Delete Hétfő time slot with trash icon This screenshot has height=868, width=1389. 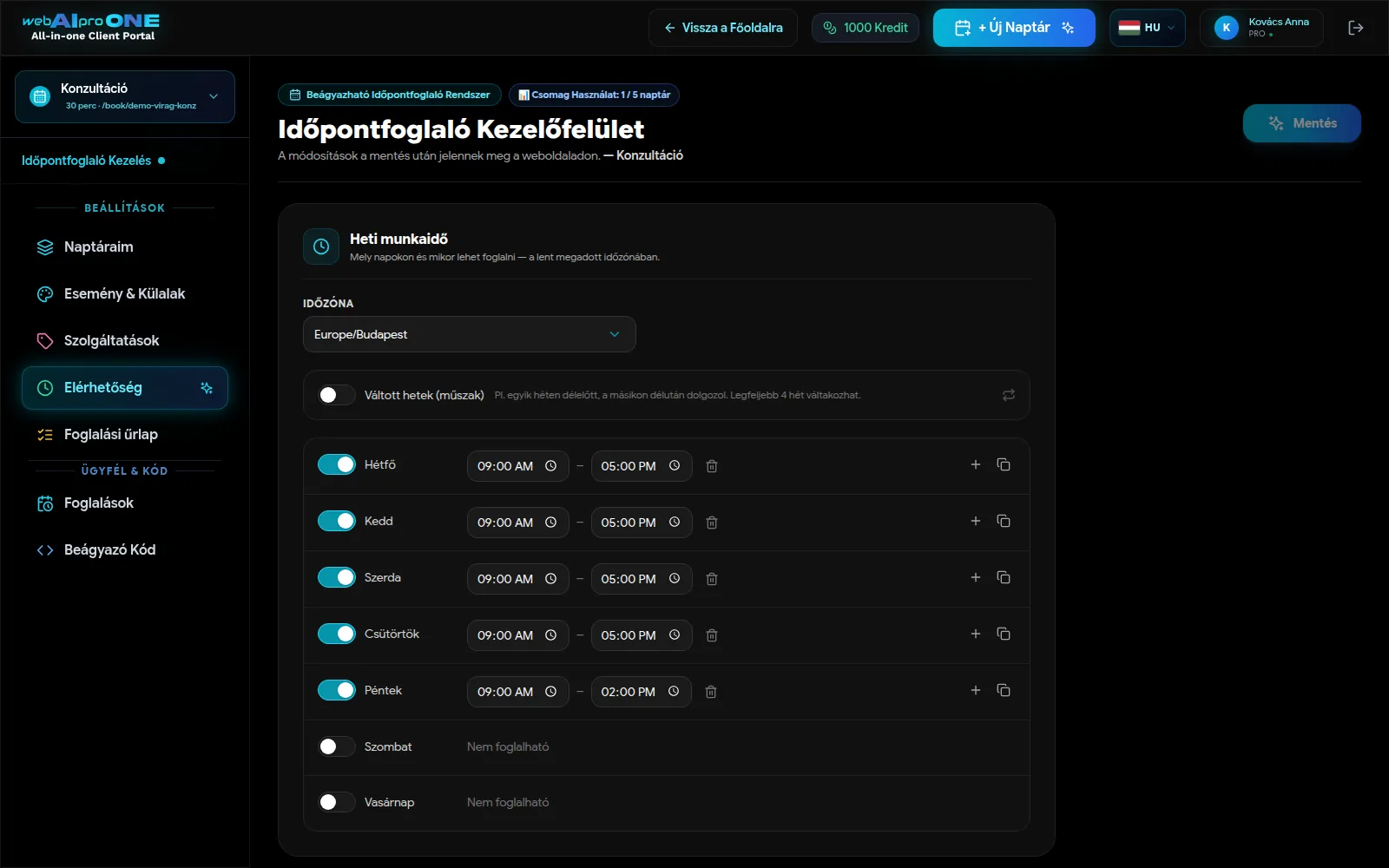(712, 466)
